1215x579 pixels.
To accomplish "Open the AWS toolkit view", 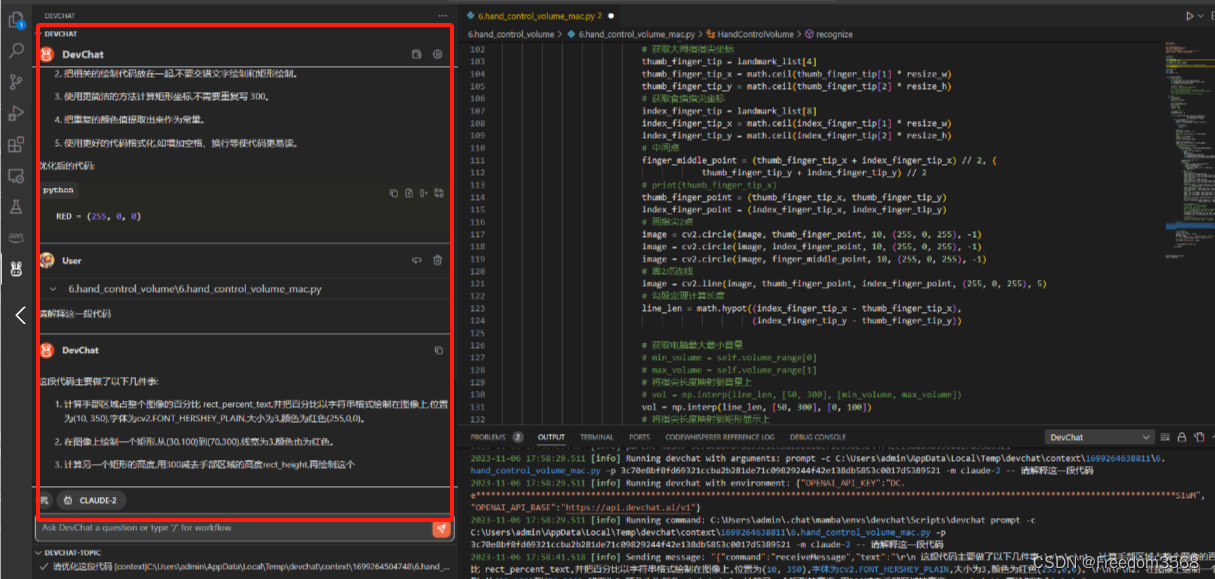I will 16,237.
